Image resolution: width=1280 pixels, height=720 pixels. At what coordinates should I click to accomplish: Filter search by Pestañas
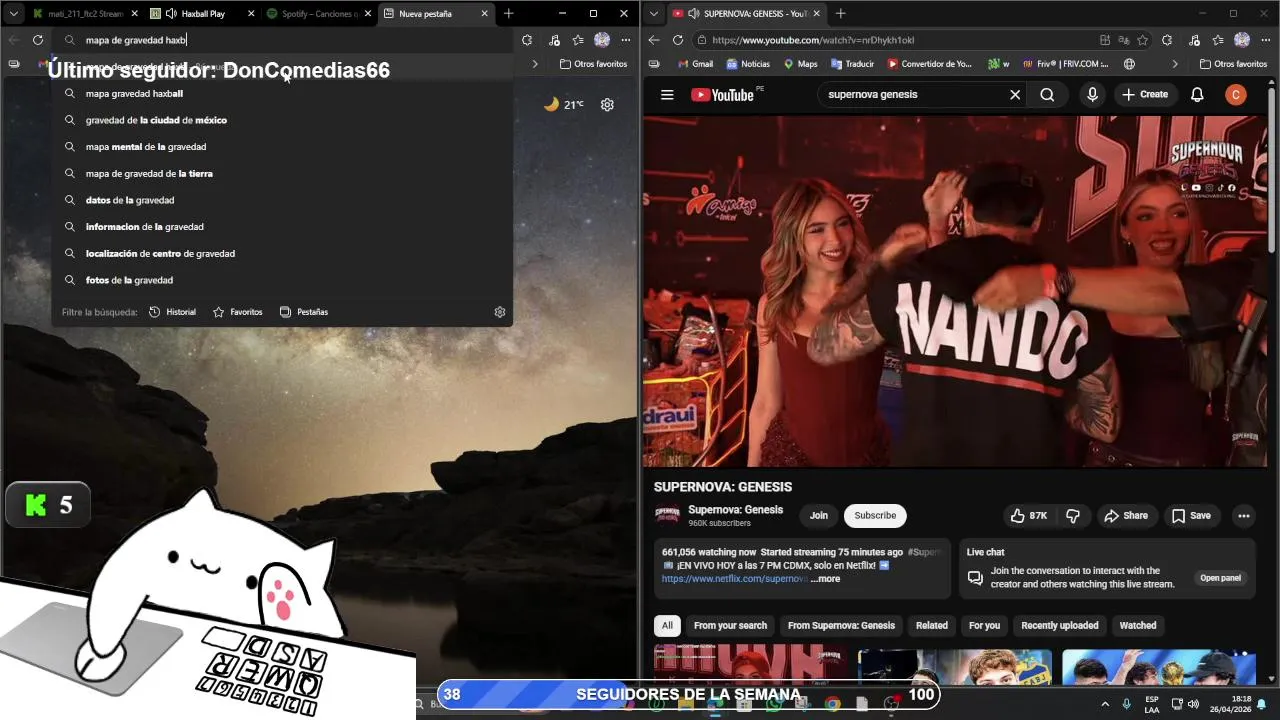(303, 312)
